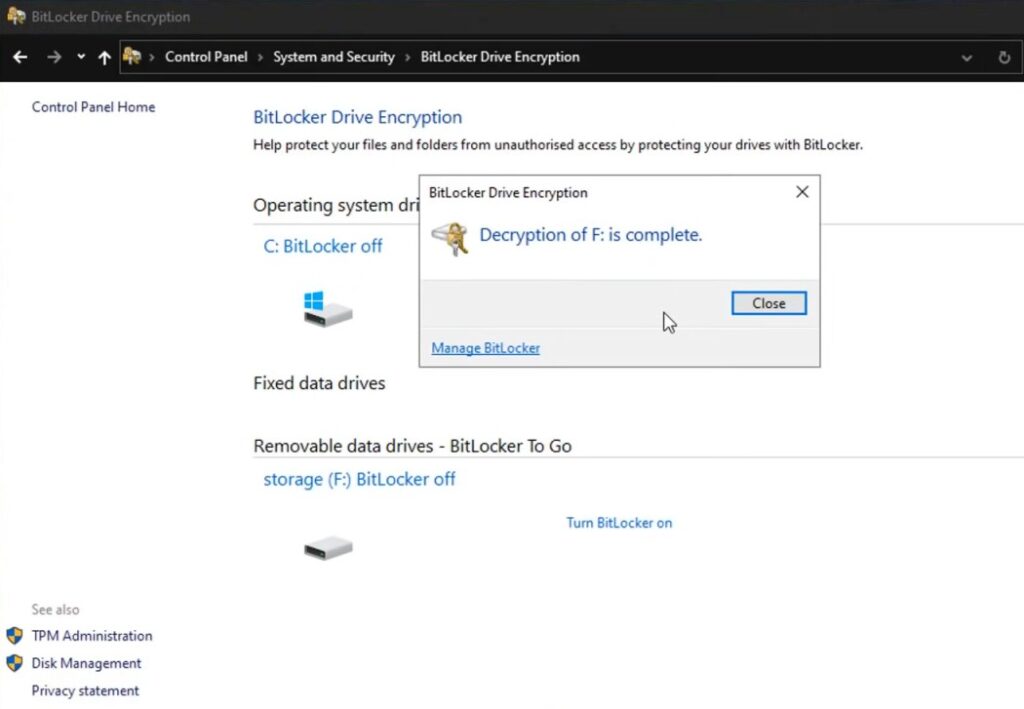This screenshot has height=709, width=1024.
Task: Click the address bar BitLocker keys icon
Action: point(132,56)
